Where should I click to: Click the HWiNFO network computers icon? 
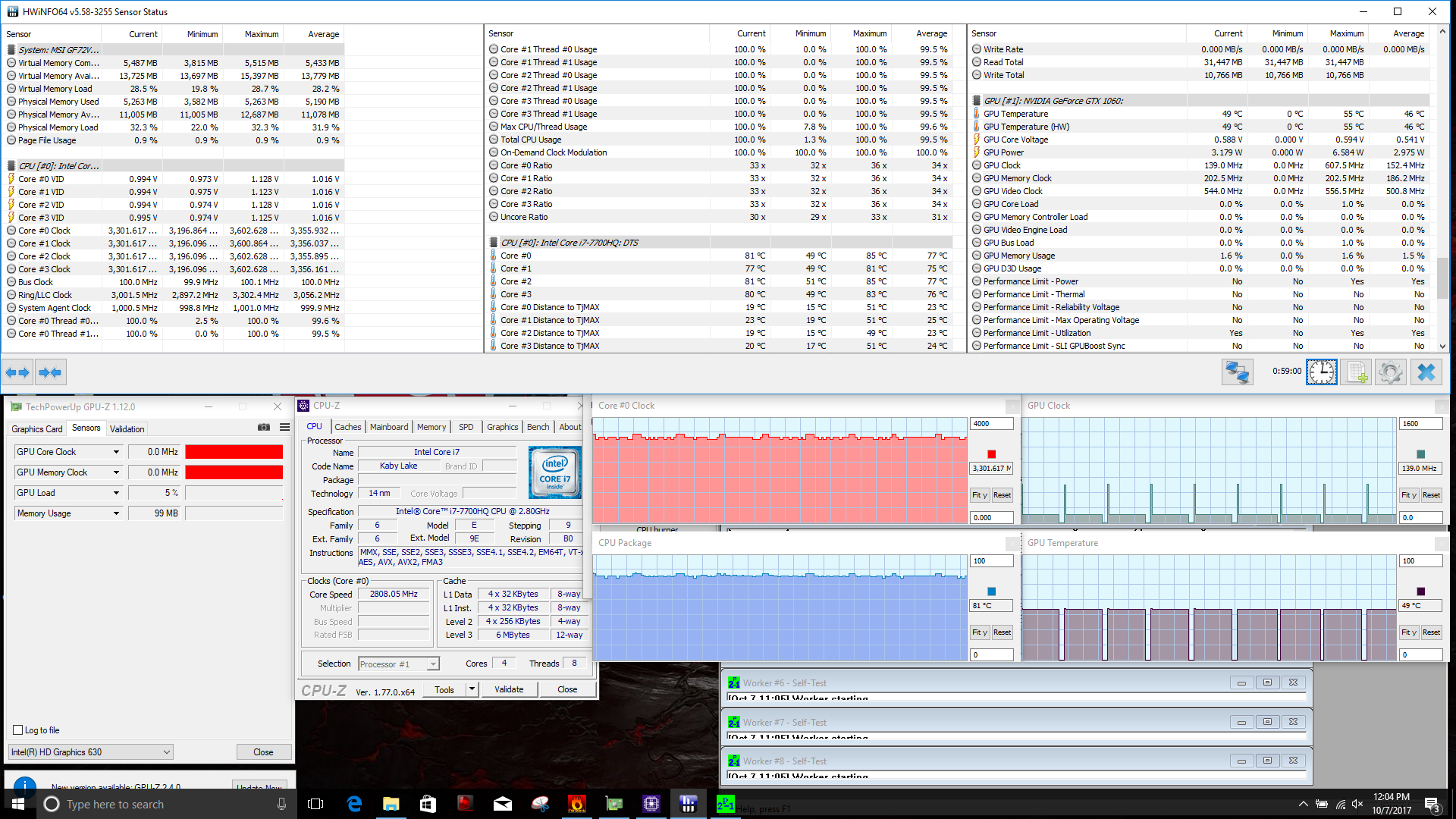pyautogui.click(x=1237, y=372)
